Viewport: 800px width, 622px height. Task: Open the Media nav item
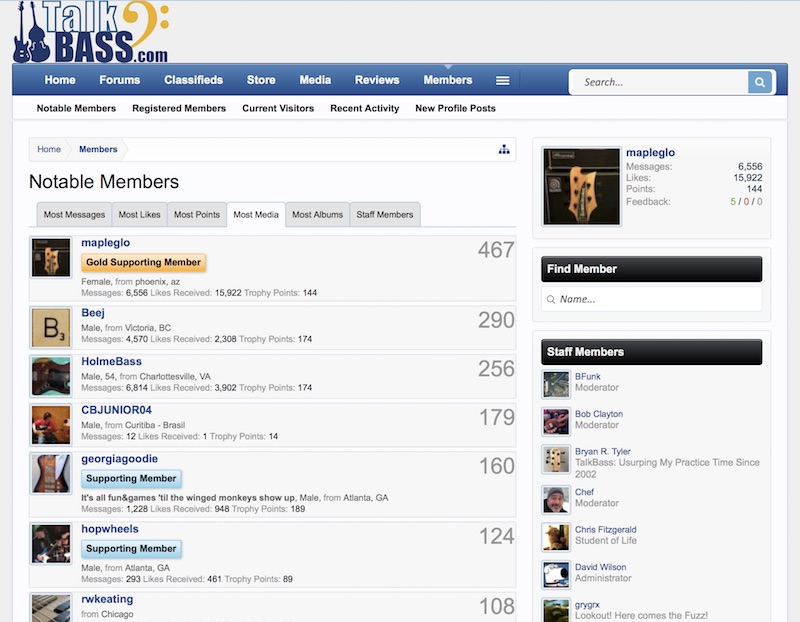coord(315,80)
